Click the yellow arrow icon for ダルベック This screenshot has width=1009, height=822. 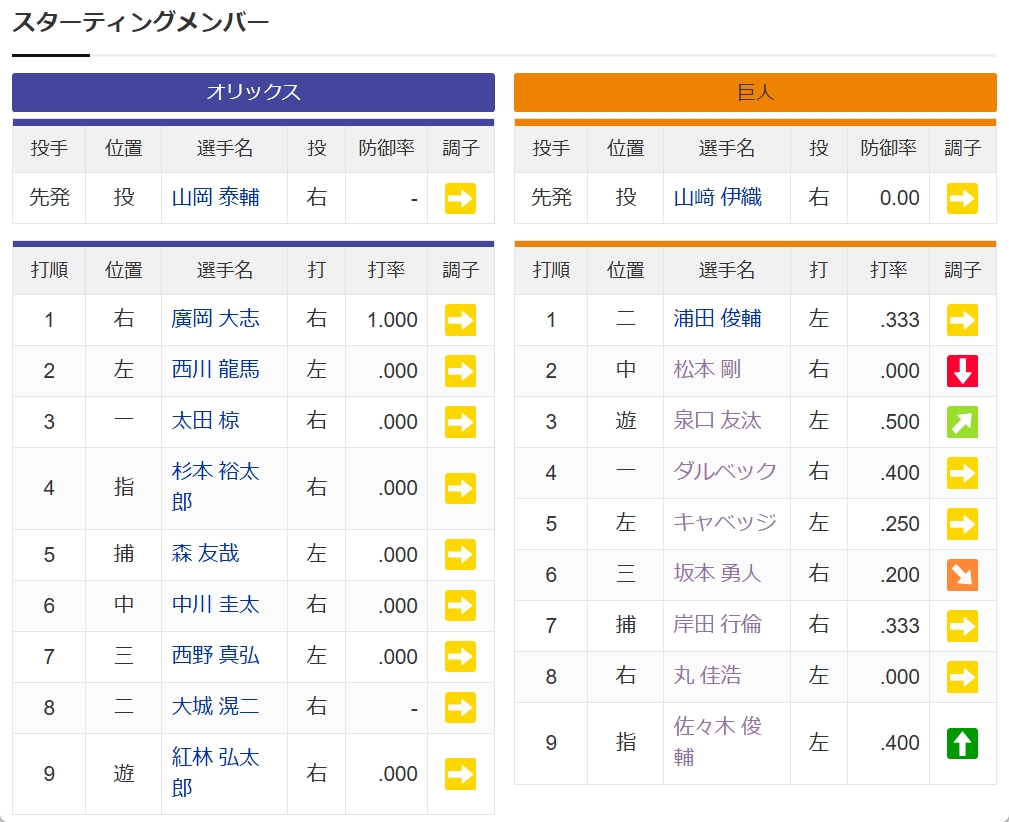coord(962,472)
